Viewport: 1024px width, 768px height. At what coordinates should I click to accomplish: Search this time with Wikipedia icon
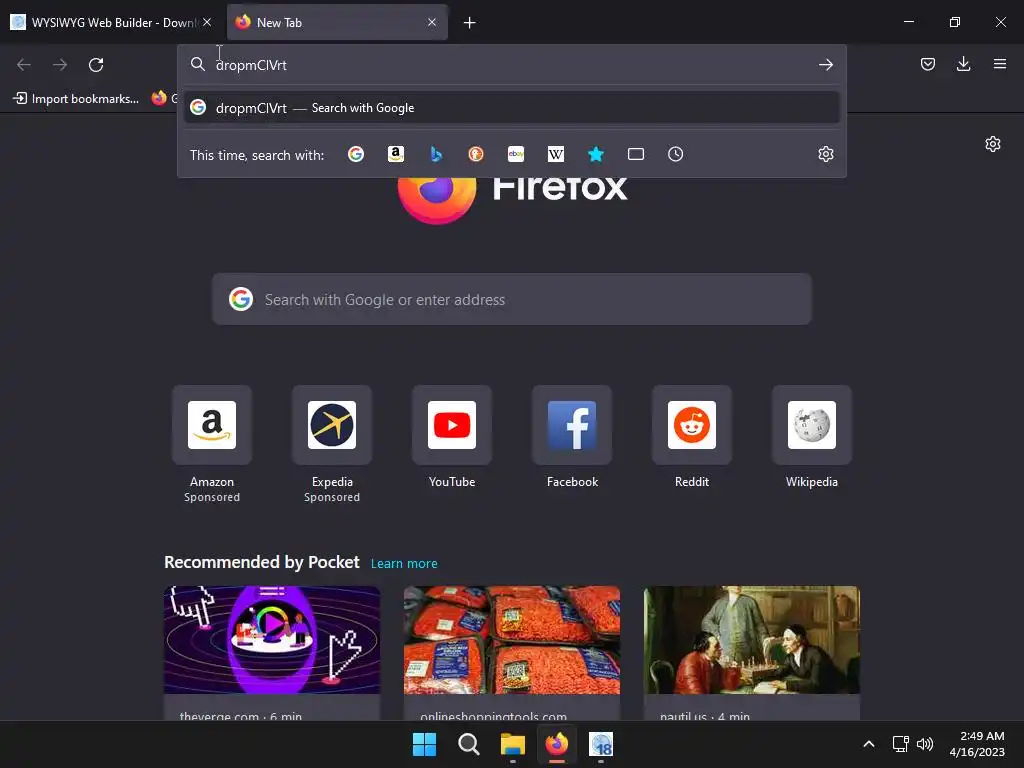[x=556, y=154]
